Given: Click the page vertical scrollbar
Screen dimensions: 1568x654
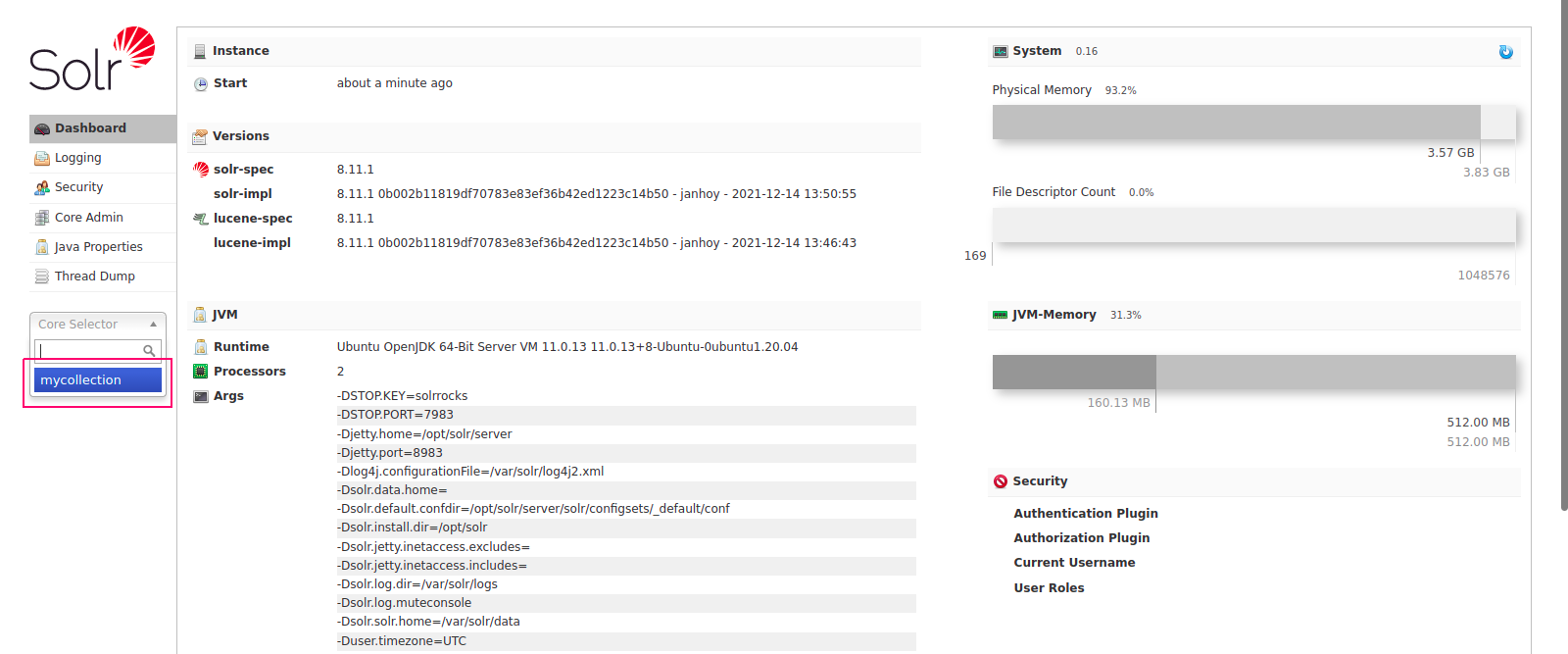Looking at the screenshot, I should 1564,255.
